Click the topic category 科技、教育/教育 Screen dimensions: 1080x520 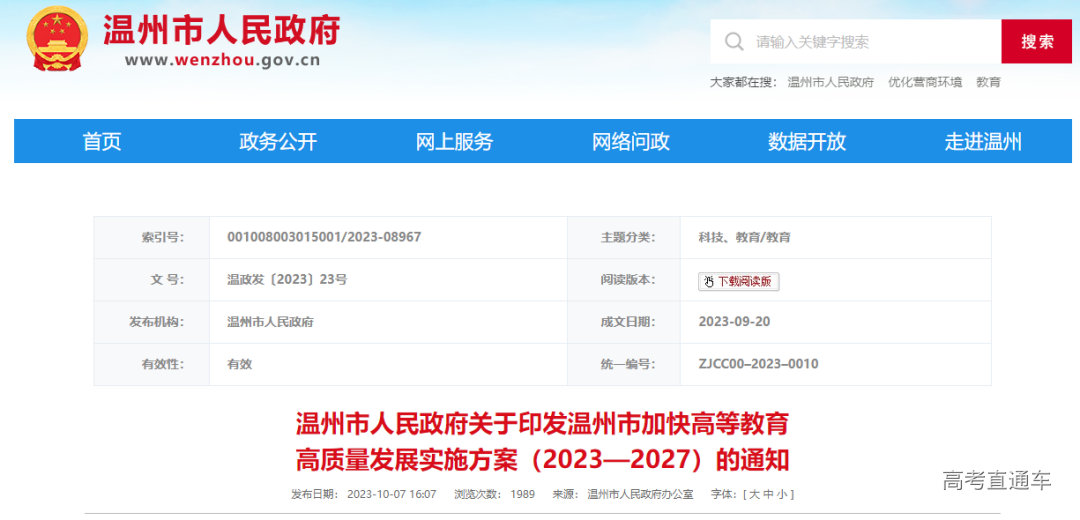coord(745,237)
